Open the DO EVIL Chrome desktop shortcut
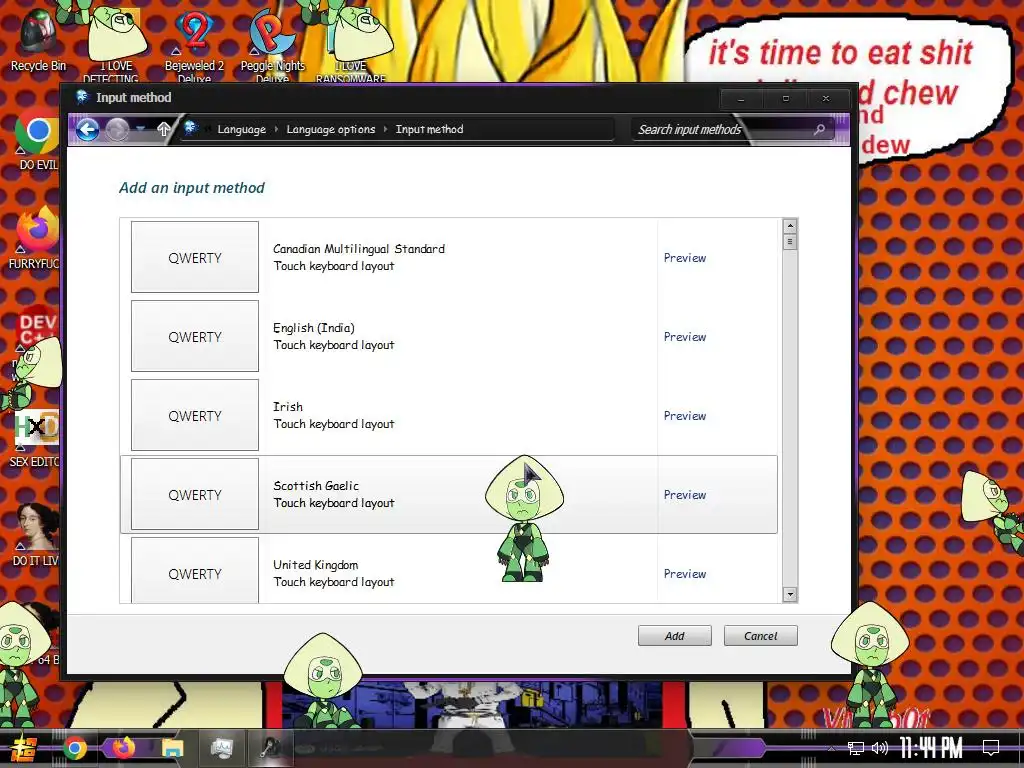1024x768 pixels. [37, 140]
